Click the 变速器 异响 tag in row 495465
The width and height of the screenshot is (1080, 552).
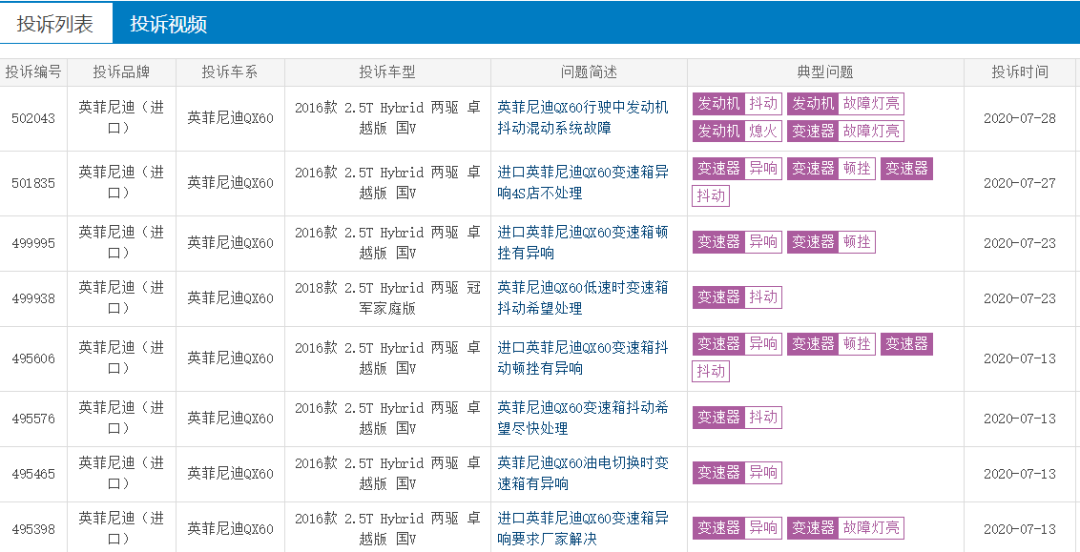[x=737, y=473]
